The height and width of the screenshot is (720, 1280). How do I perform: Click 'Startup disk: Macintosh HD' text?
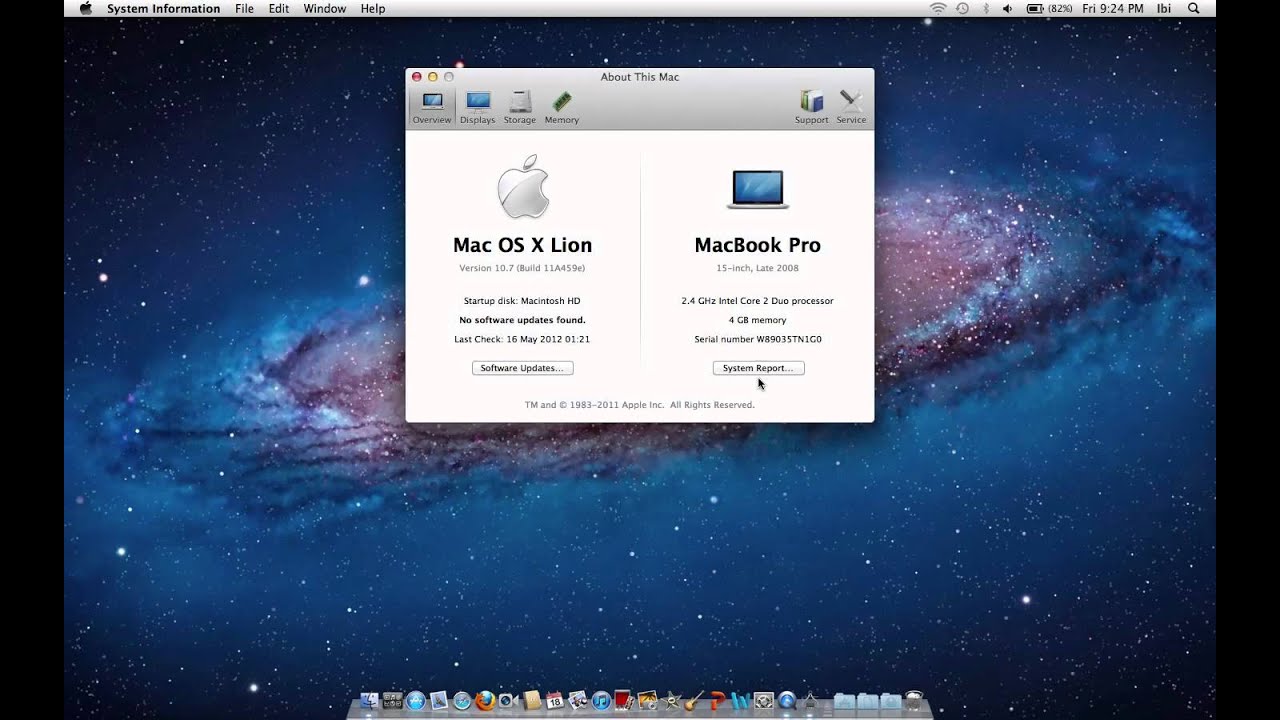(522, 301)
